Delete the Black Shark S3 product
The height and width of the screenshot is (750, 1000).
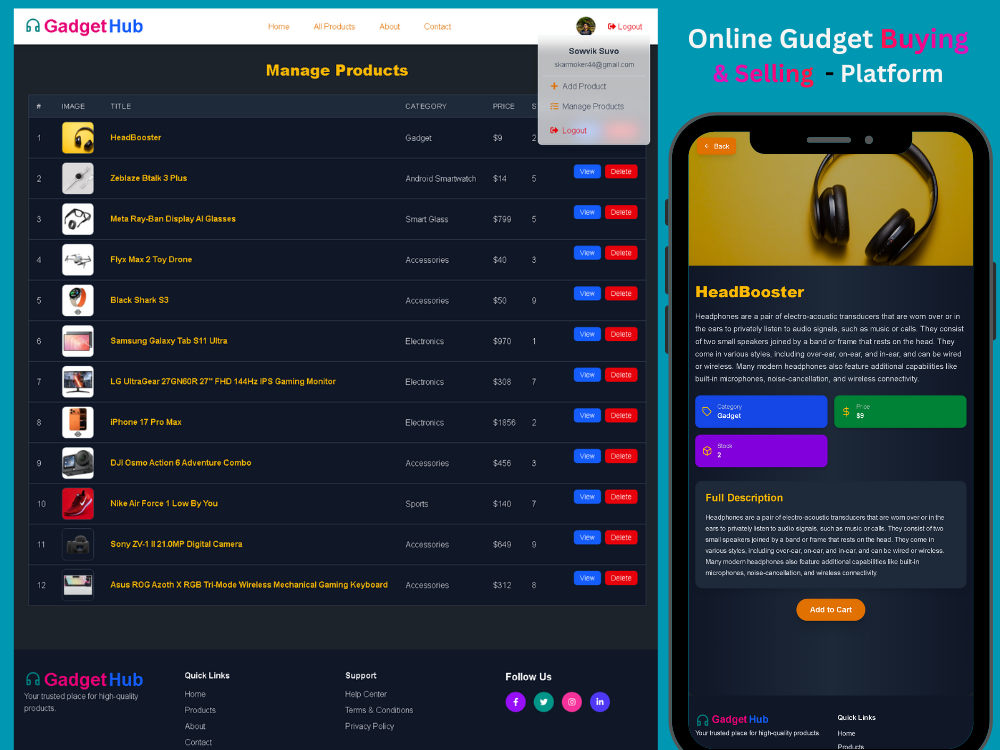coord(621,293)
